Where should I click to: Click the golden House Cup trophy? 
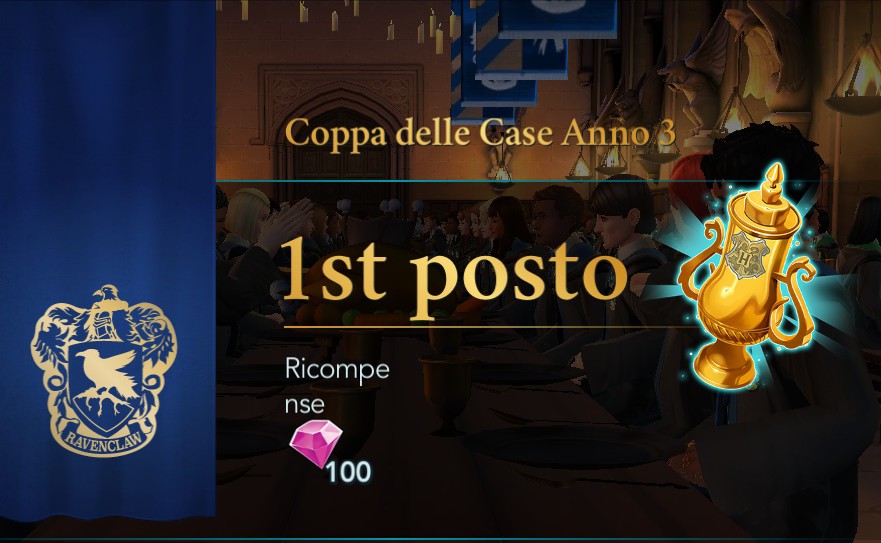(747, 277)
